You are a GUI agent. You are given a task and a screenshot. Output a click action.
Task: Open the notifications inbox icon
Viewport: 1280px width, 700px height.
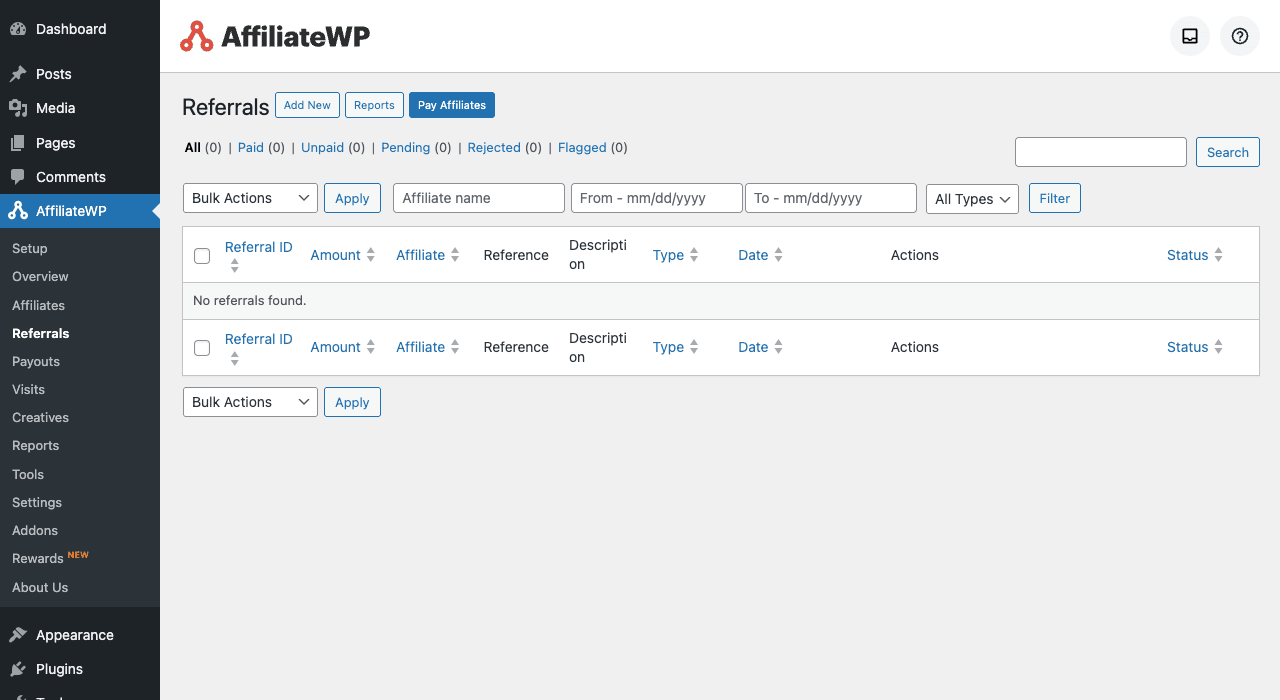click(1190, 36)
